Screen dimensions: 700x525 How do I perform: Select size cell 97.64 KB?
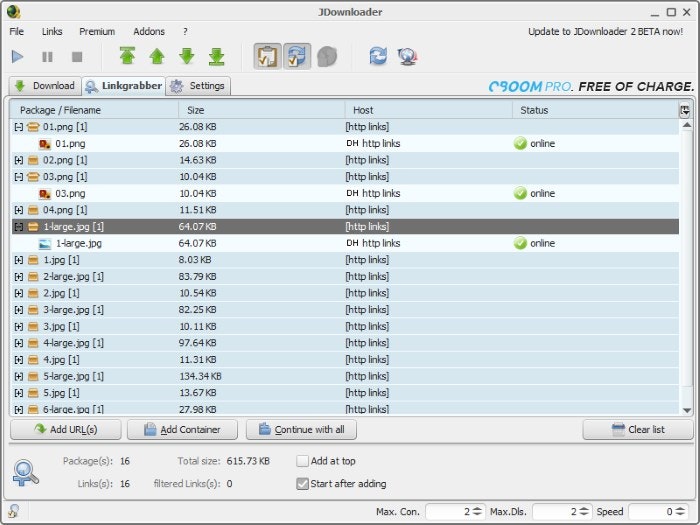[x=197, y=343]
